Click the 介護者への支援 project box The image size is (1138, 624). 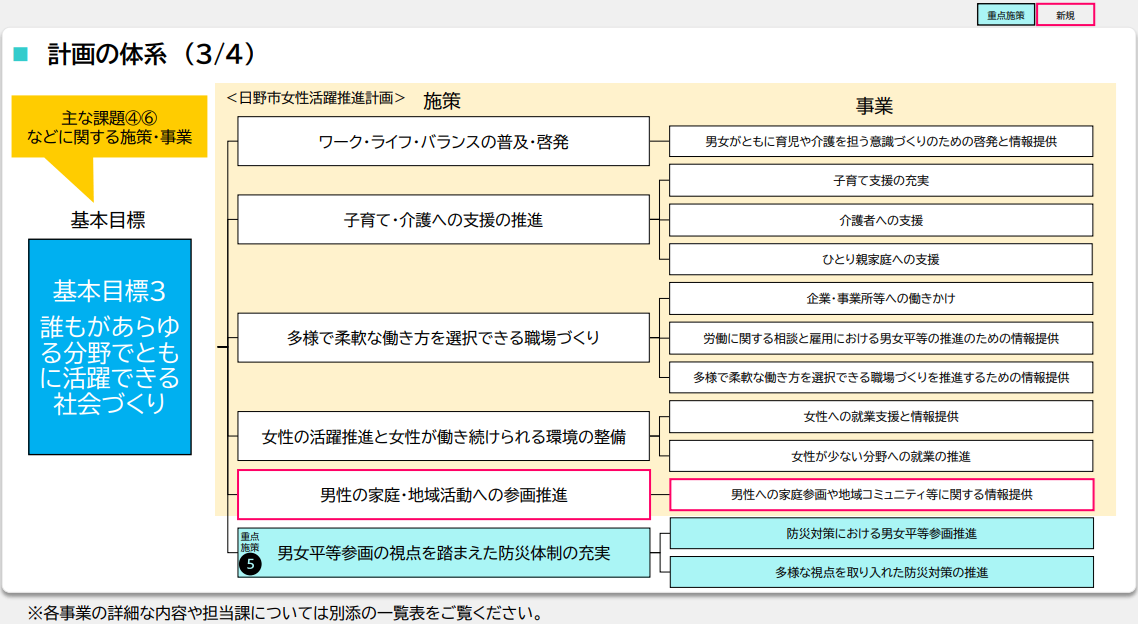(881, 220)
